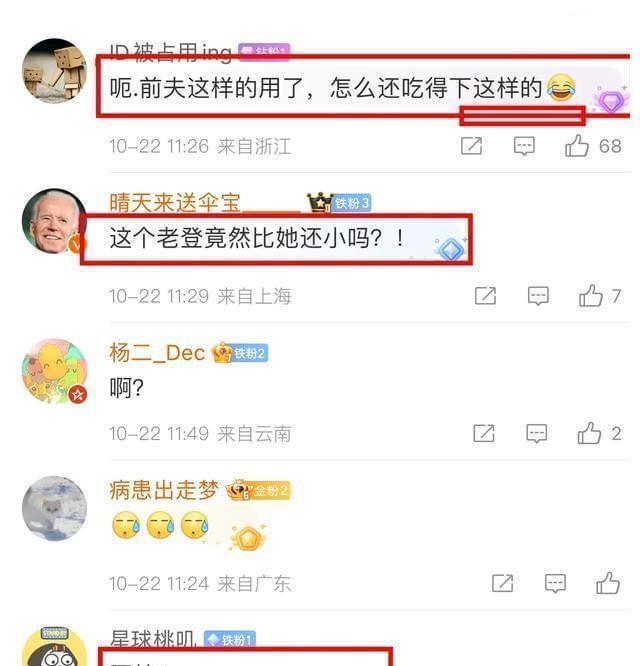Like 病患出走梦's emoji comment
This screenshot has height=666, width=640.
click(x=608, y=583)
